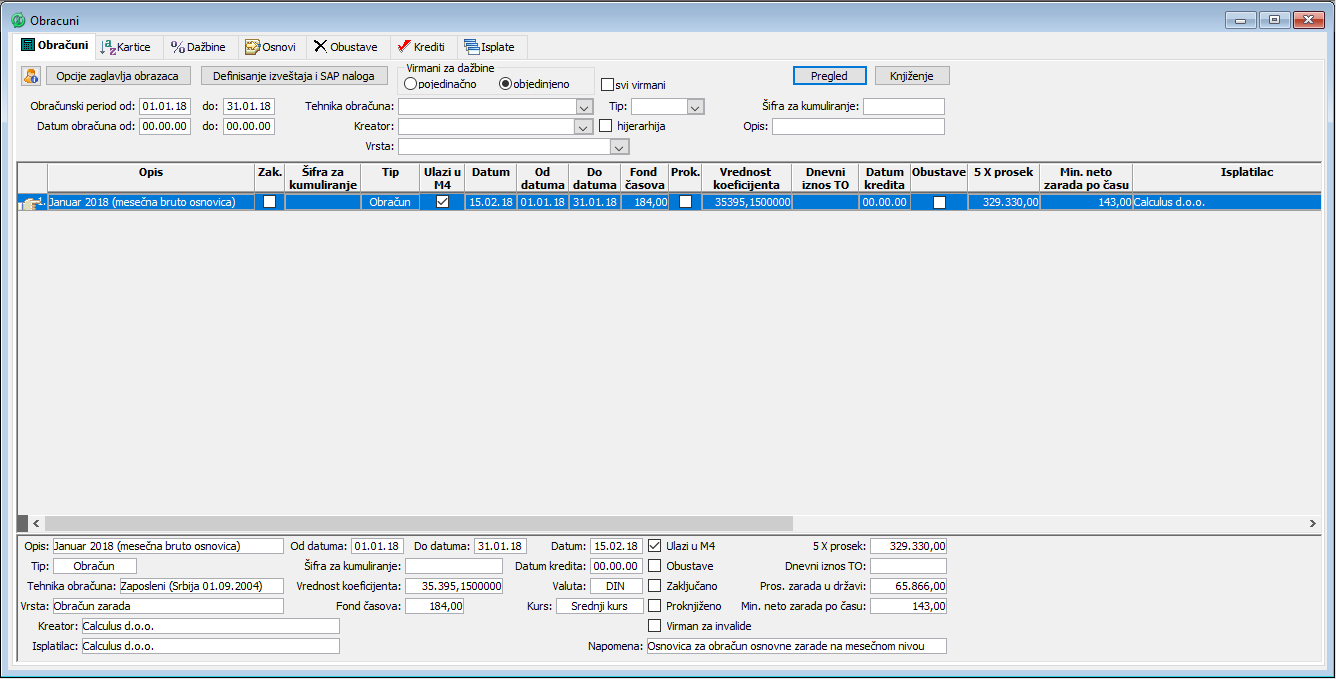Toggle the hijerarhija checkbox
Viewport: 1336px width, 679px height.
click(607, 126)
